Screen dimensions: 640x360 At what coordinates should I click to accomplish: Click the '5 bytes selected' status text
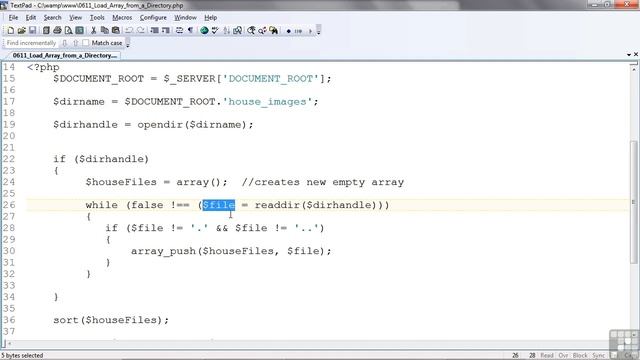[22, 356]
